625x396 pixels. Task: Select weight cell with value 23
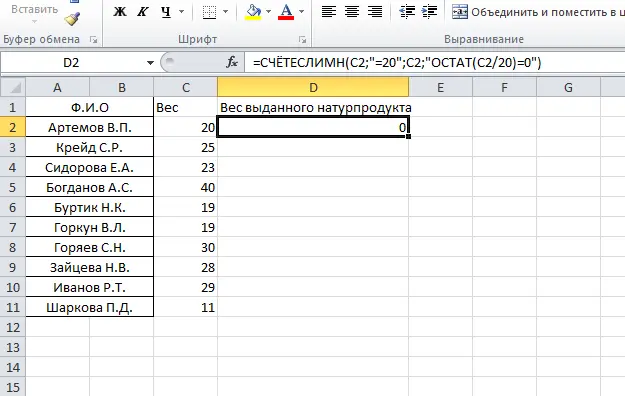tap(186, 167)
